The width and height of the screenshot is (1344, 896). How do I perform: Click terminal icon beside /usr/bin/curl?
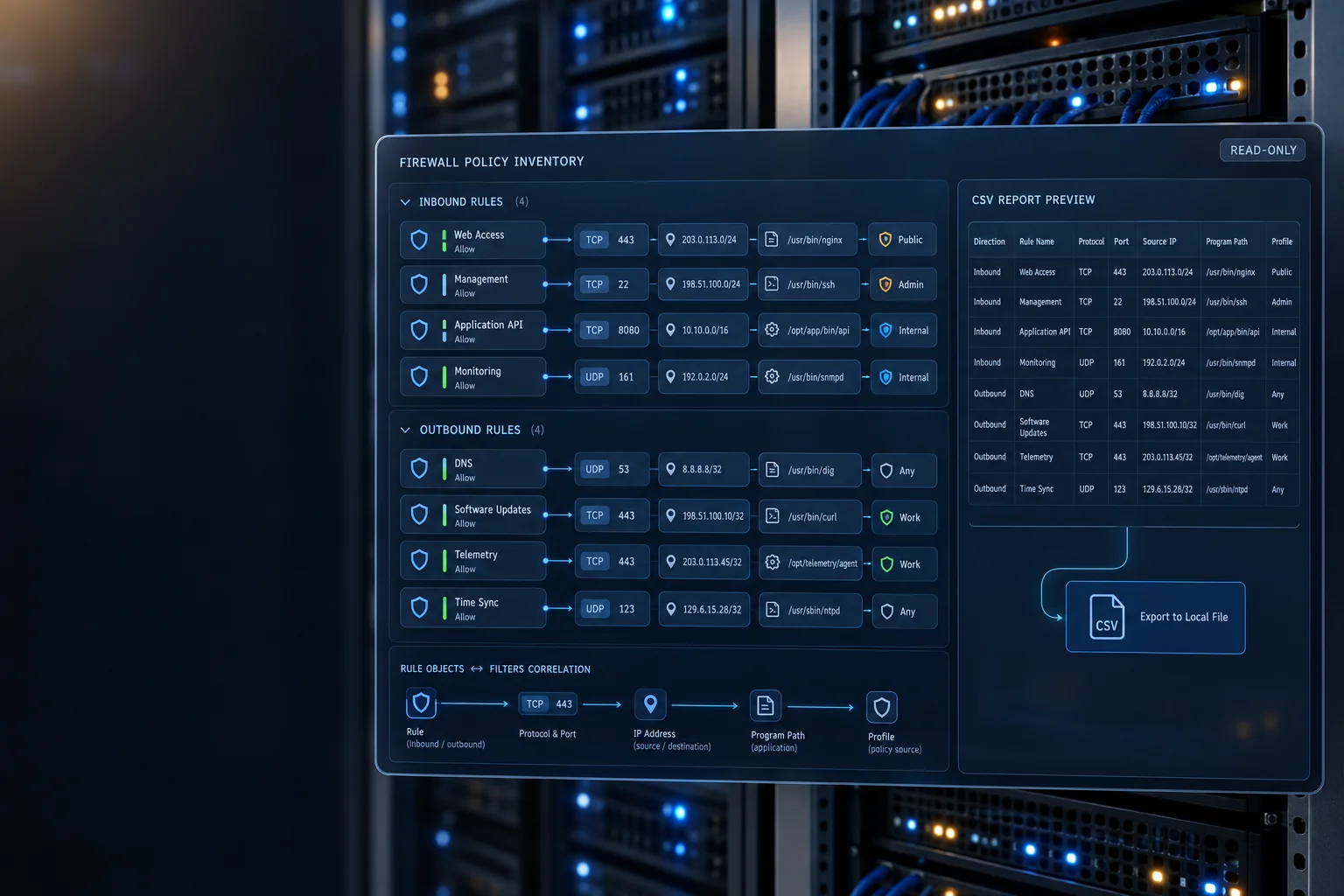click(x=773, y=516)
